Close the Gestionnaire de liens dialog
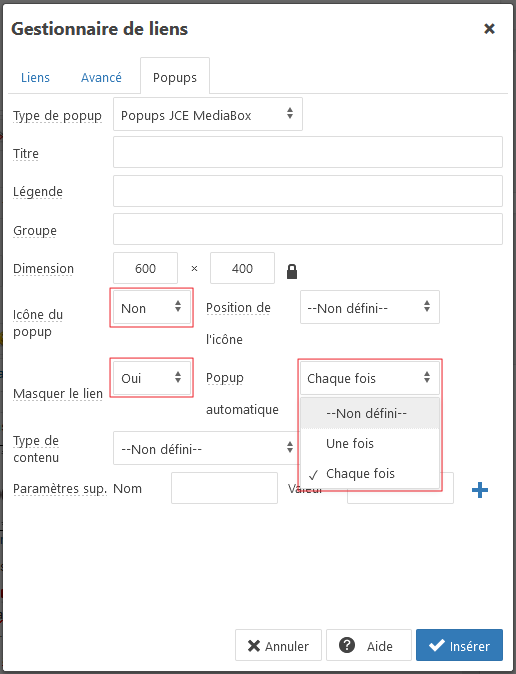 point(489,29)
